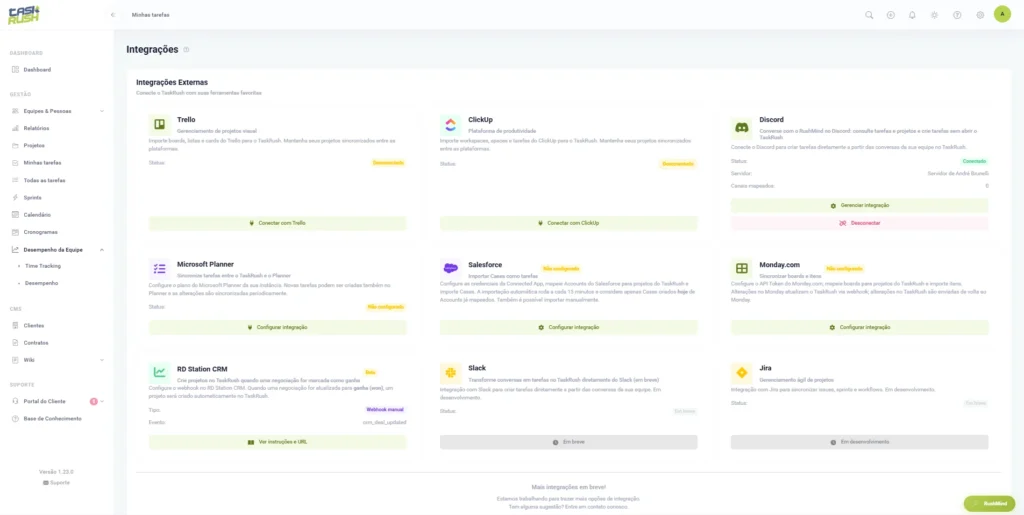The height and width of the screenshot is (515, 1024).
Task: Open Dashboard in the sidebar
Action: pos(37,69)
